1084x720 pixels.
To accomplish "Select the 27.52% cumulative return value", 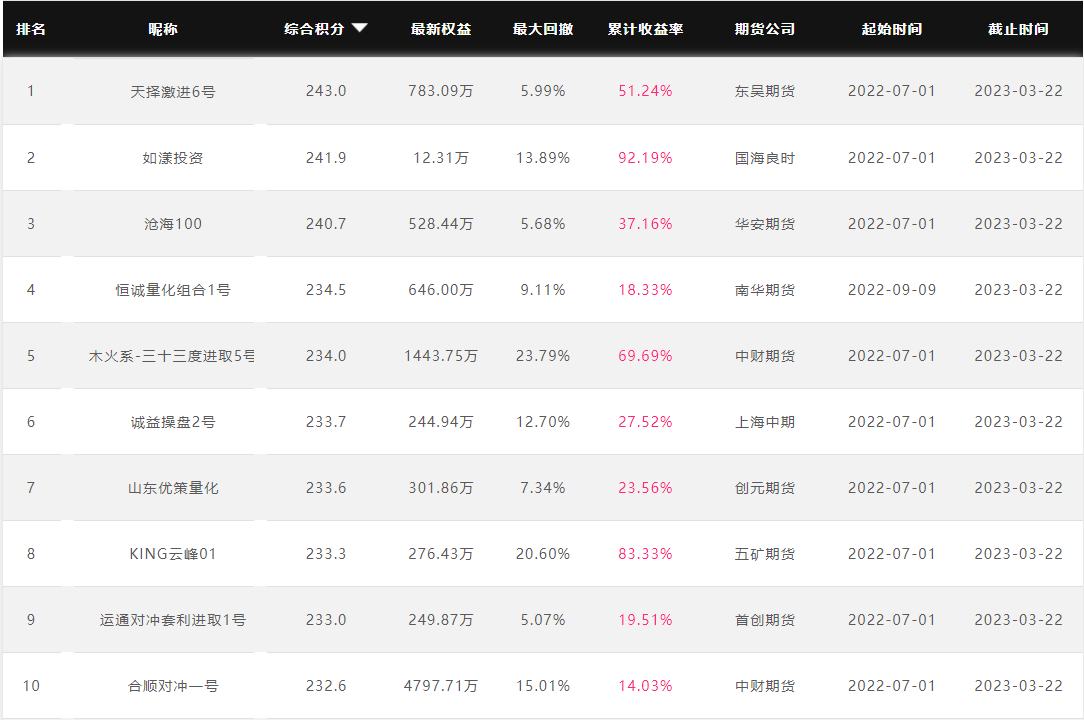I will tap(645, 422).
